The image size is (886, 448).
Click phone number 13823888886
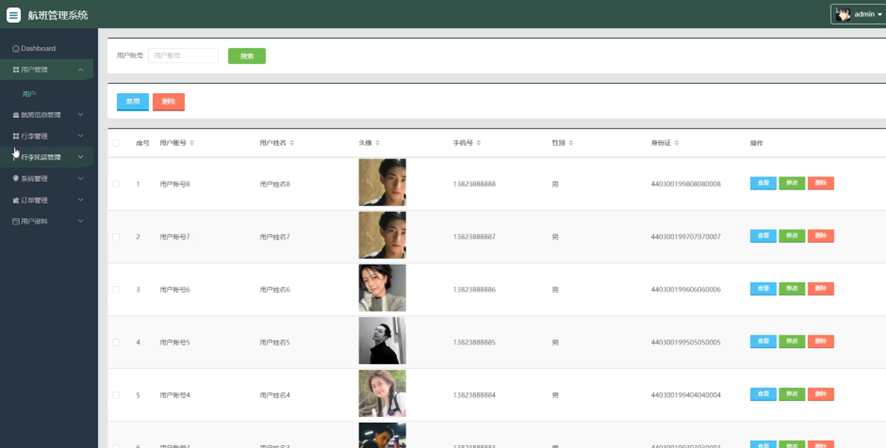(474, 290)
